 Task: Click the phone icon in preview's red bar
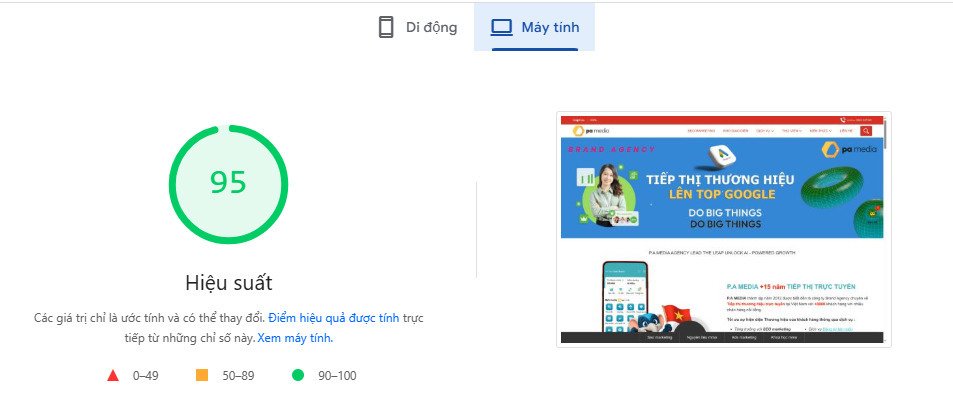(844, 119)
